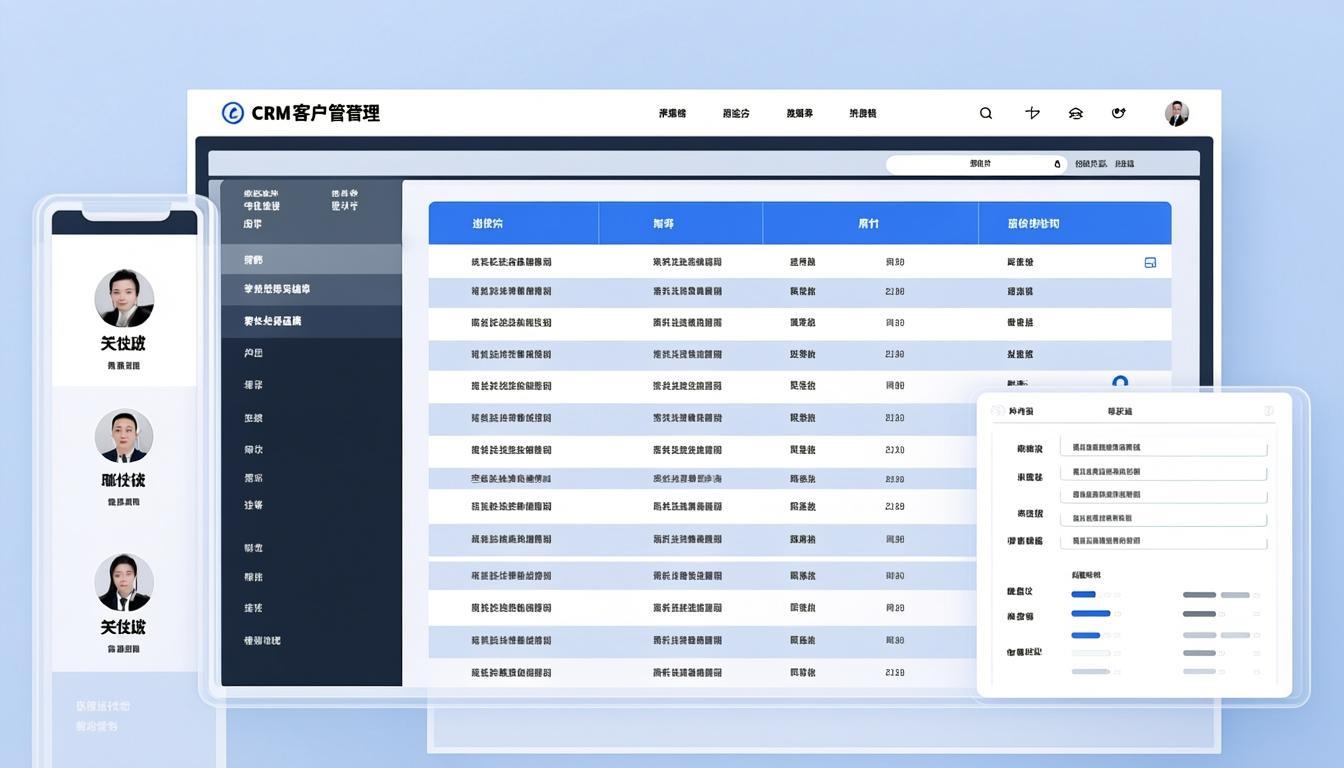Screen dimensions: 1344x768
Task: Click the faint circular icon at popup top-right
Action: point(1268,411)
